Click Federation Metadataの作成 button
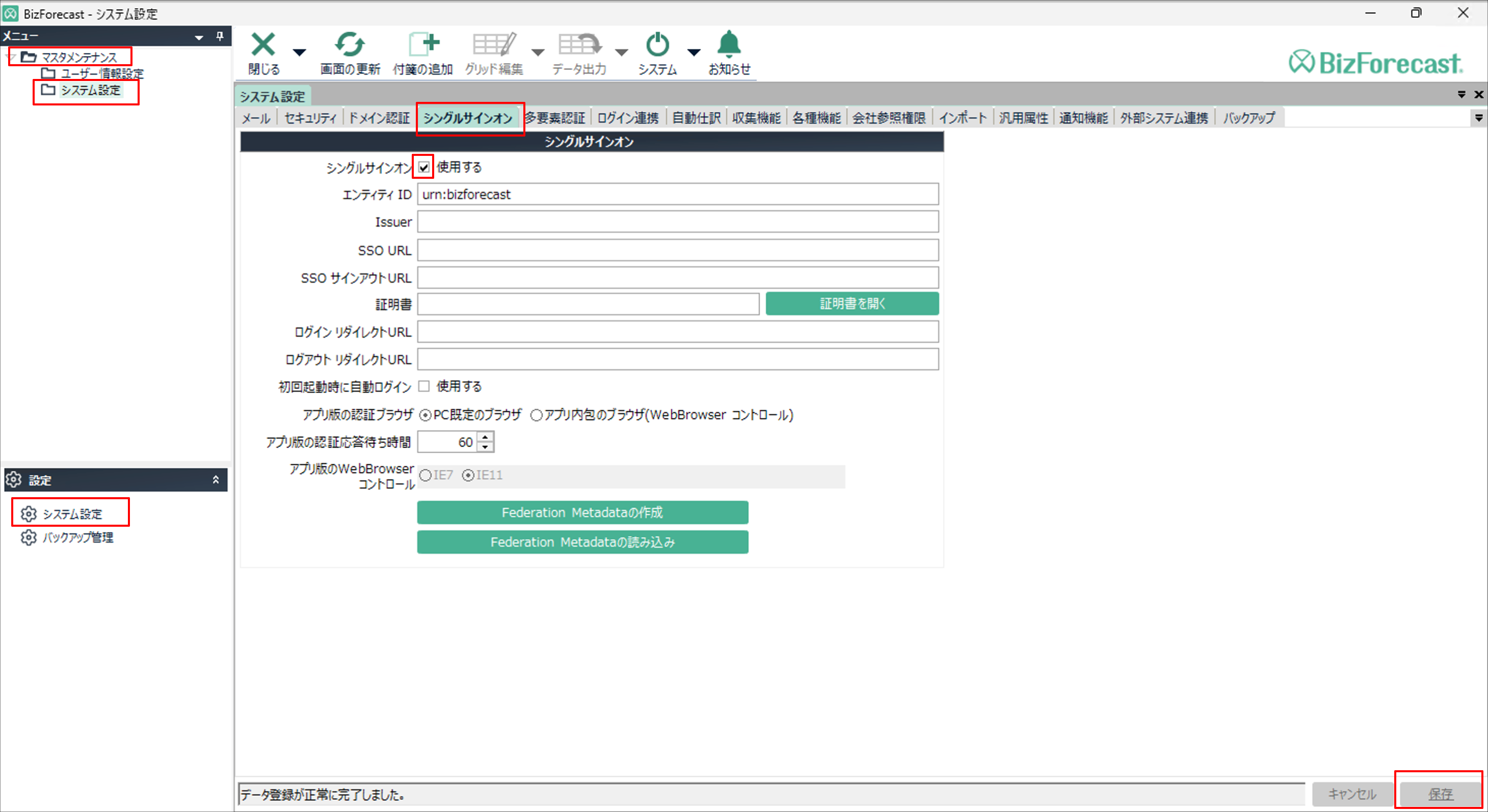 pos(582,512)
